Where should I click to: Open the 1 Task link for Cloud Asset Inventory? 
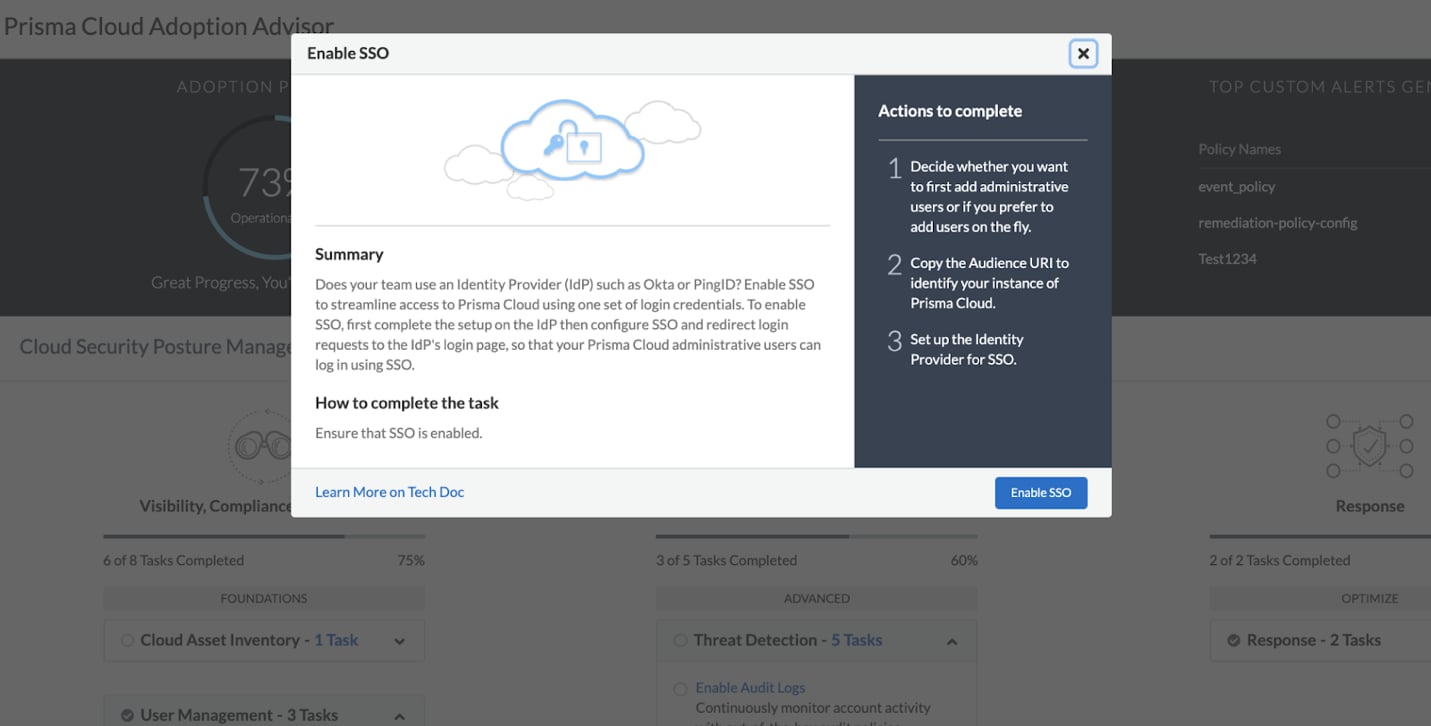click(336, 640)
